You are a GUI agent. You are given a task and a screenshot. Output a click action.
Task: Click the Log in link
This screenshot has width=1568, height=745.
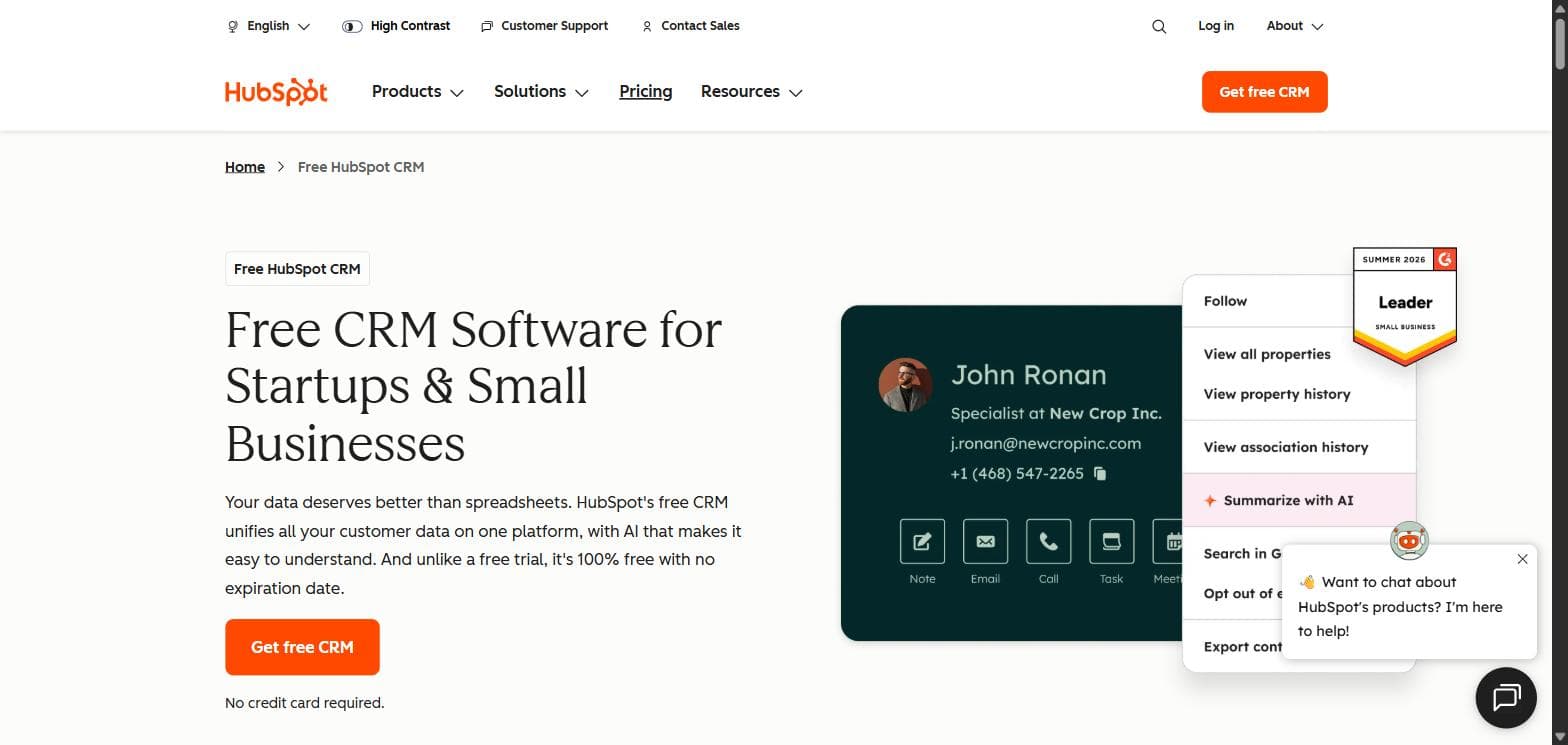[1216, 26]
